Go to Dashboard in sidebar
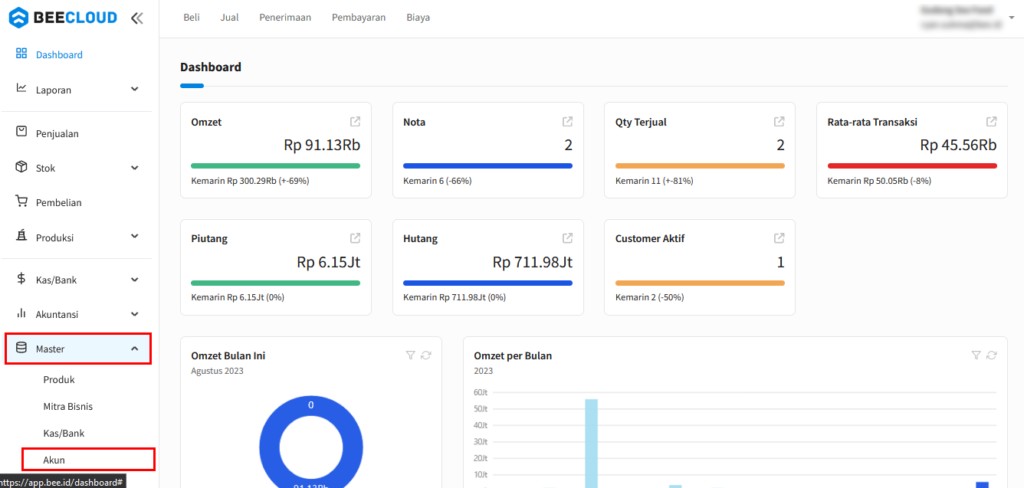Screen dimensions: 1024x488 coord(59,55)
